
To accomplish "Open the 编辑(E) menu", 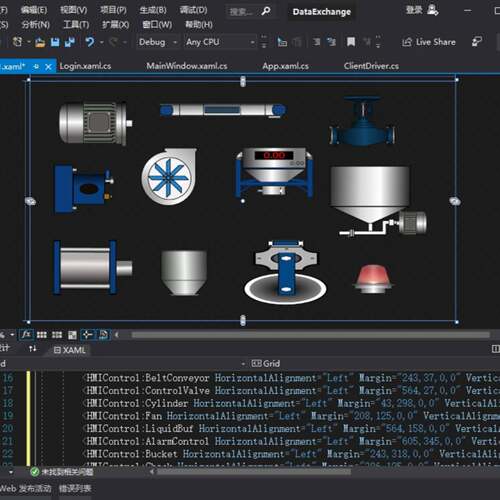I will (x=34, y=10).
